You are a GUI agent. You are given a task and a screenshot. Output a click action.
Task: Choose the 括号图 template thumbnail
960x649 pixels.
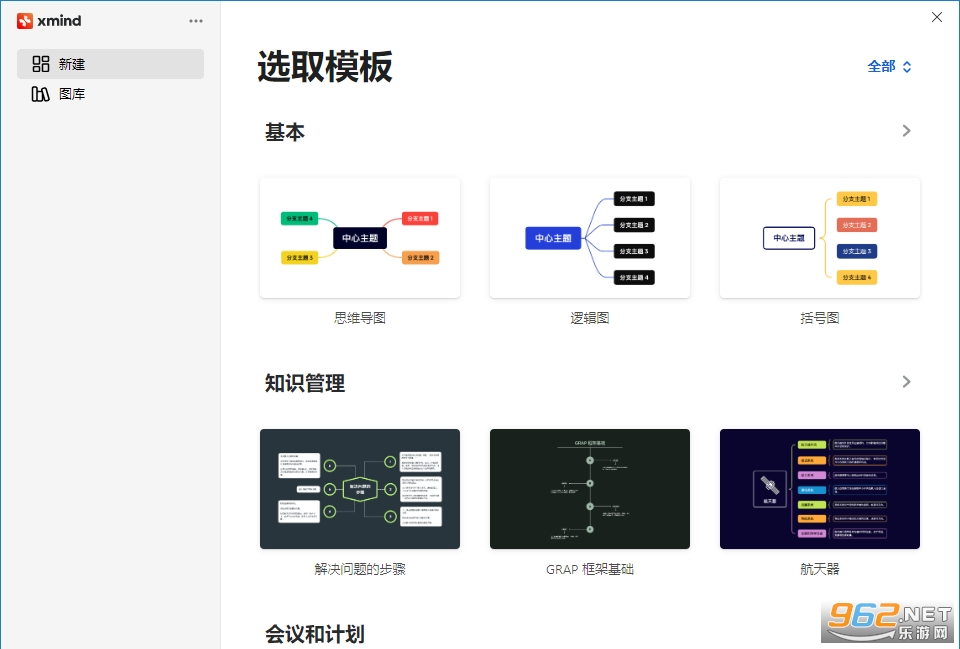820,238
